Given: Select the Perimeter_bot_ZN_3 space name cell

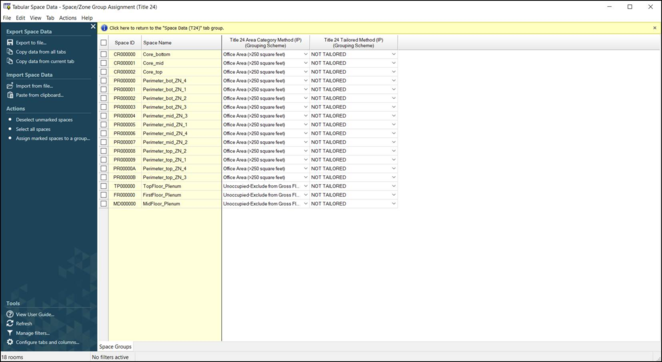Looking at the screenshot, I should pos(181,107).
